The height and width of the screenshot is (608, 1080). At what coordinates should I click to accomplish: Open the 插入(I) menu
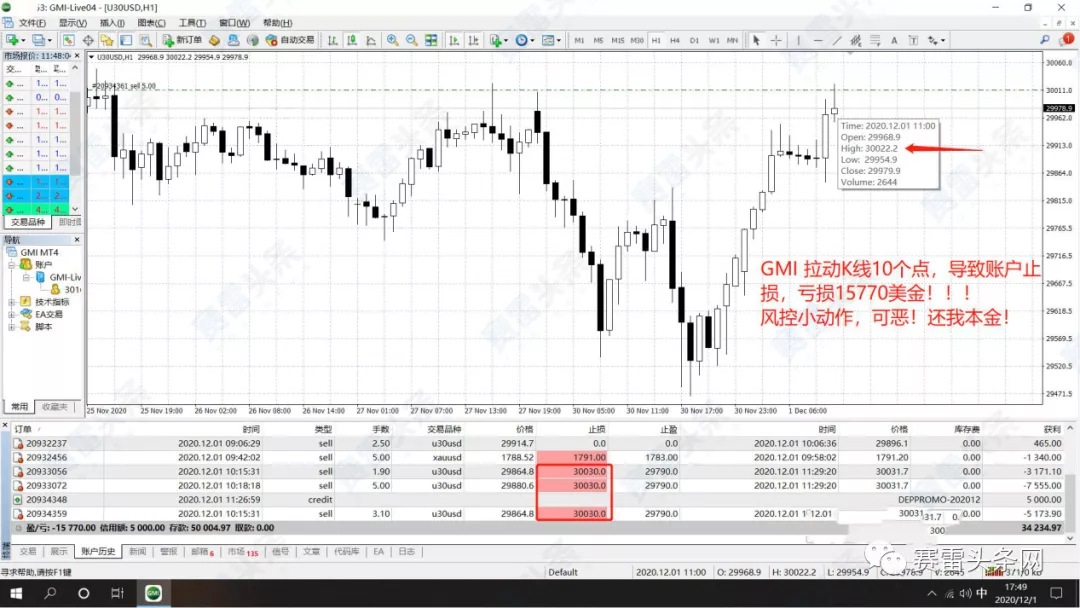112,23
